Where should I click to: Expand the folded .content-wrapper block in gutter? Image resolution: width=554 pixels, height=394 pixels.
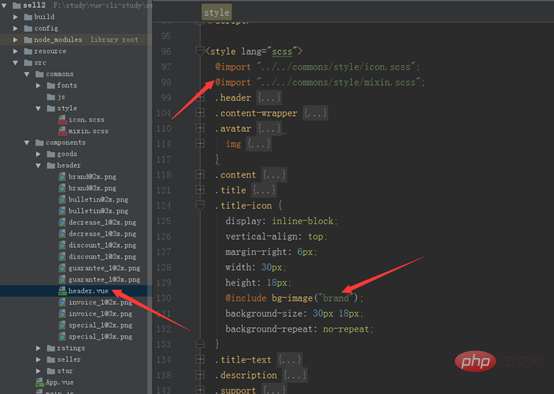click(x=200, y=113)
